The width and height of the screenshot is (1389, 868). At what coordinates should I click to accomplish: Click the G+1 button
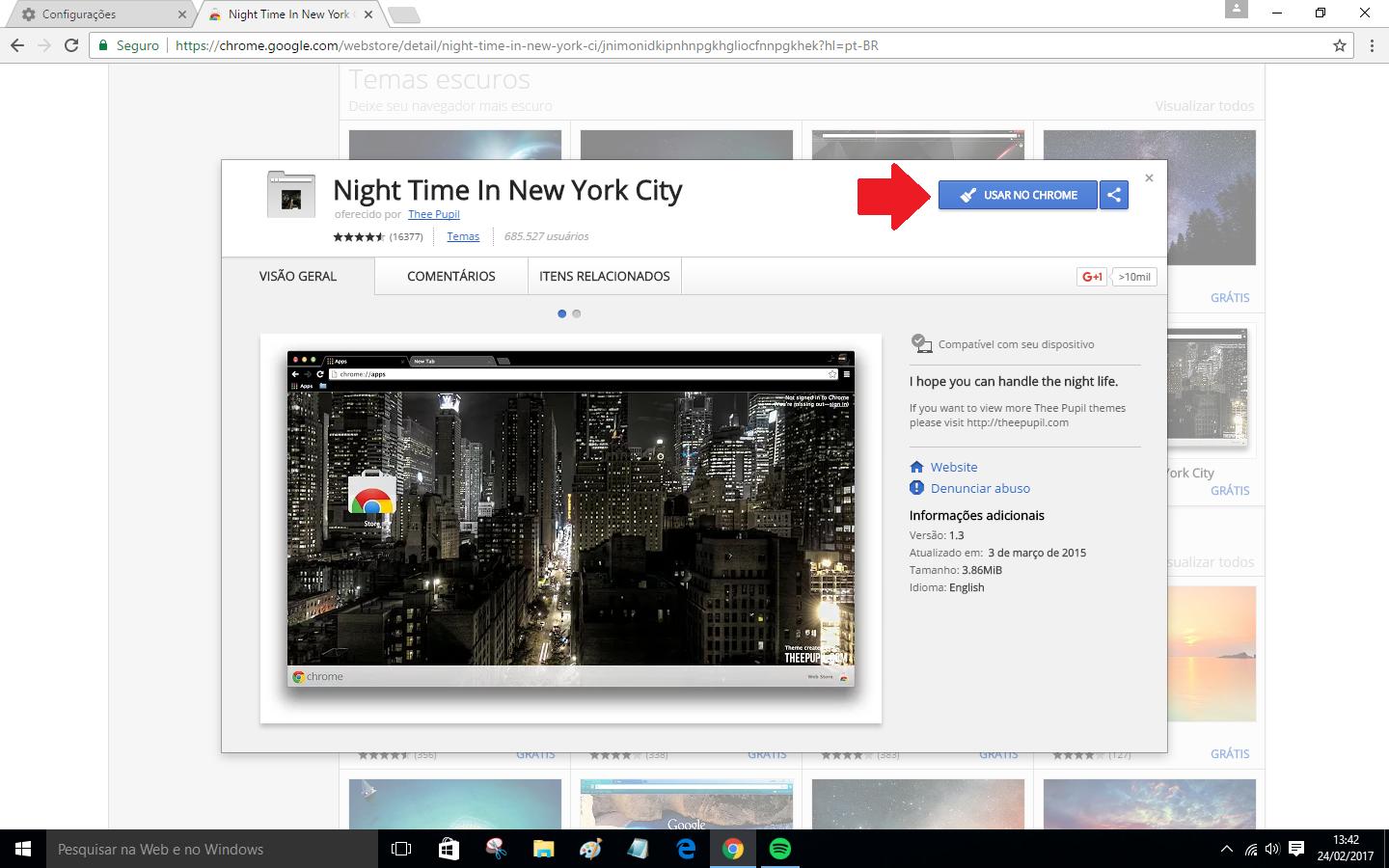pyautogui.click(x=1092, y=277)
